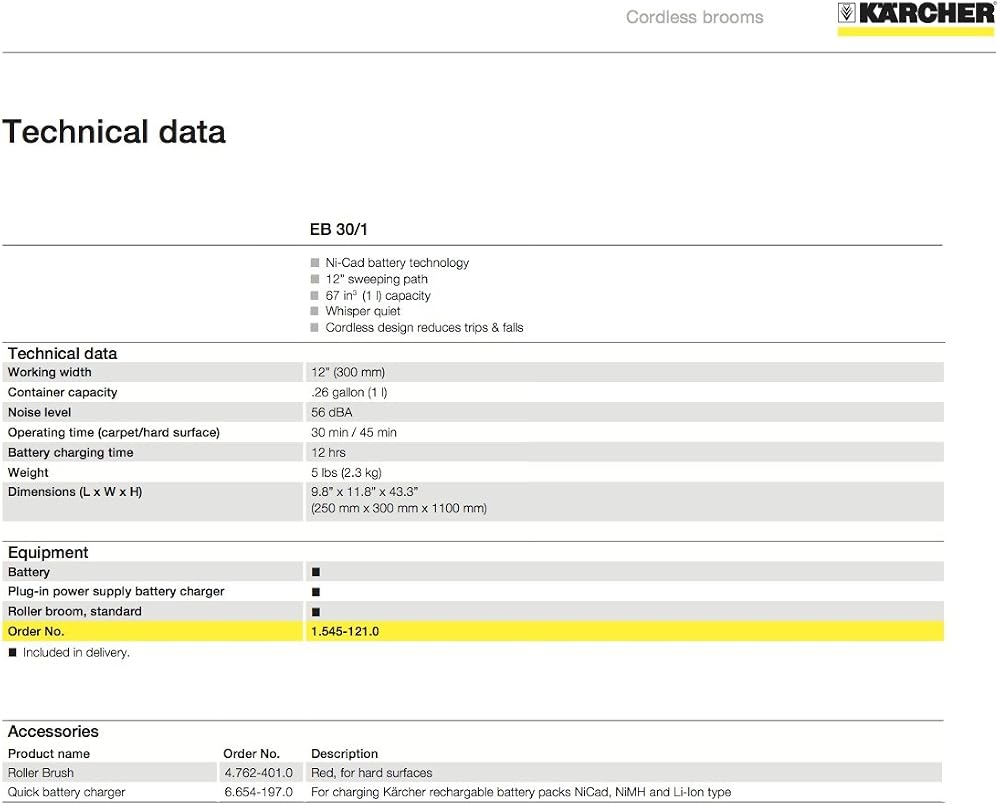Click 'Red, for hard surfaces' description

click(x=372, y=773)
